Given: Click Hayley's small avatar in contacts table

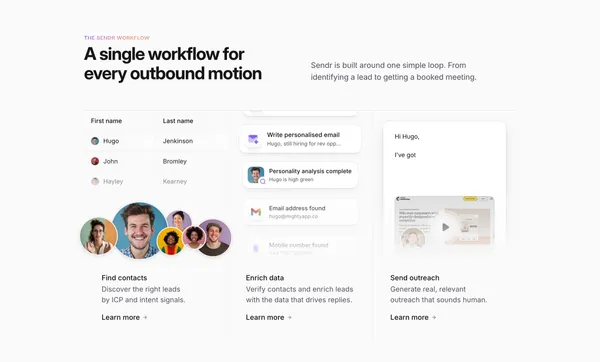Looking at the screenshot, I should click(95, 181).
